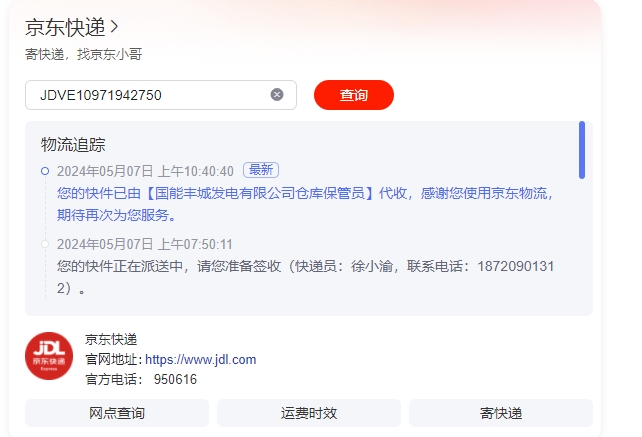
Task: Focus the tracking number input field
Action: 160,95
